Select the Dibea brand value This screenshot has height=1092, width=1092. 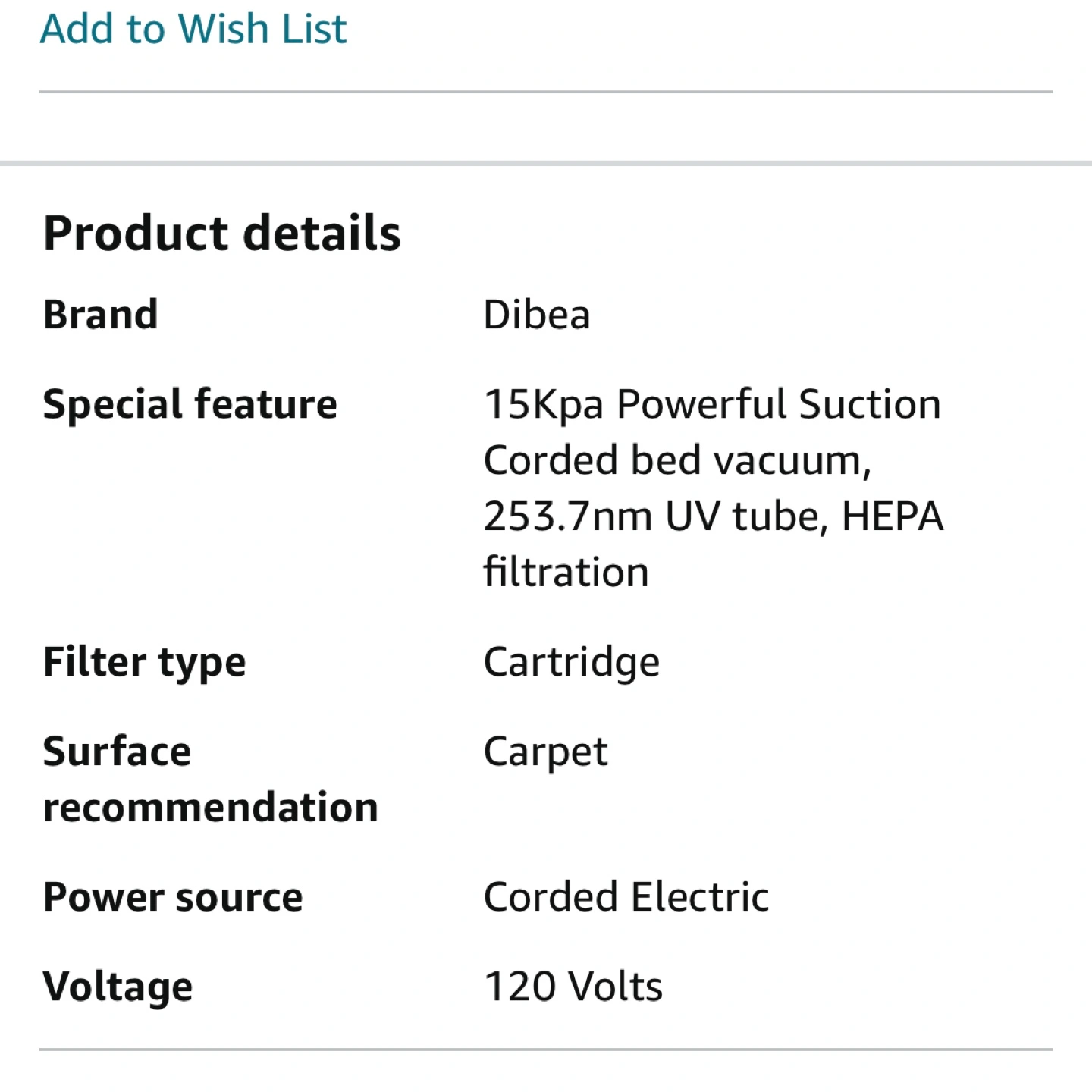pyautogui.click(x=536, y=315)
